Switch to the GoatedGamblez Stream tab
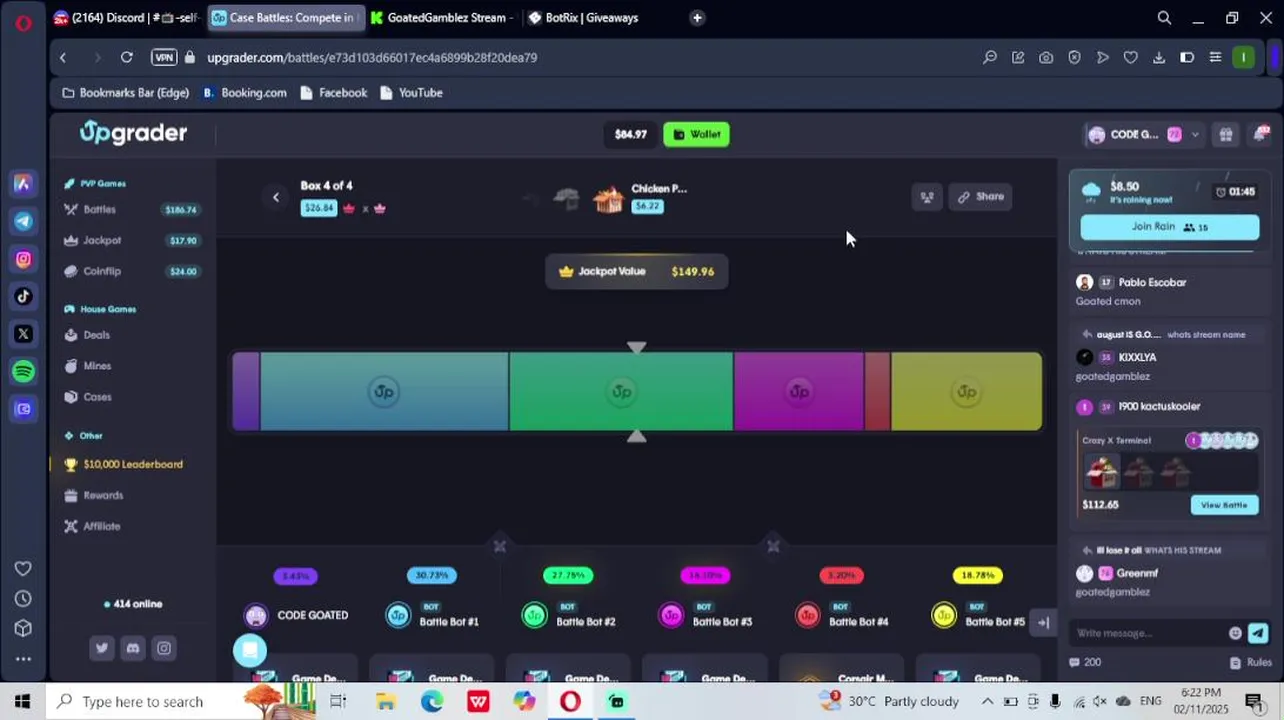This screenshot has width=1284, height=720. coord(441,18)
